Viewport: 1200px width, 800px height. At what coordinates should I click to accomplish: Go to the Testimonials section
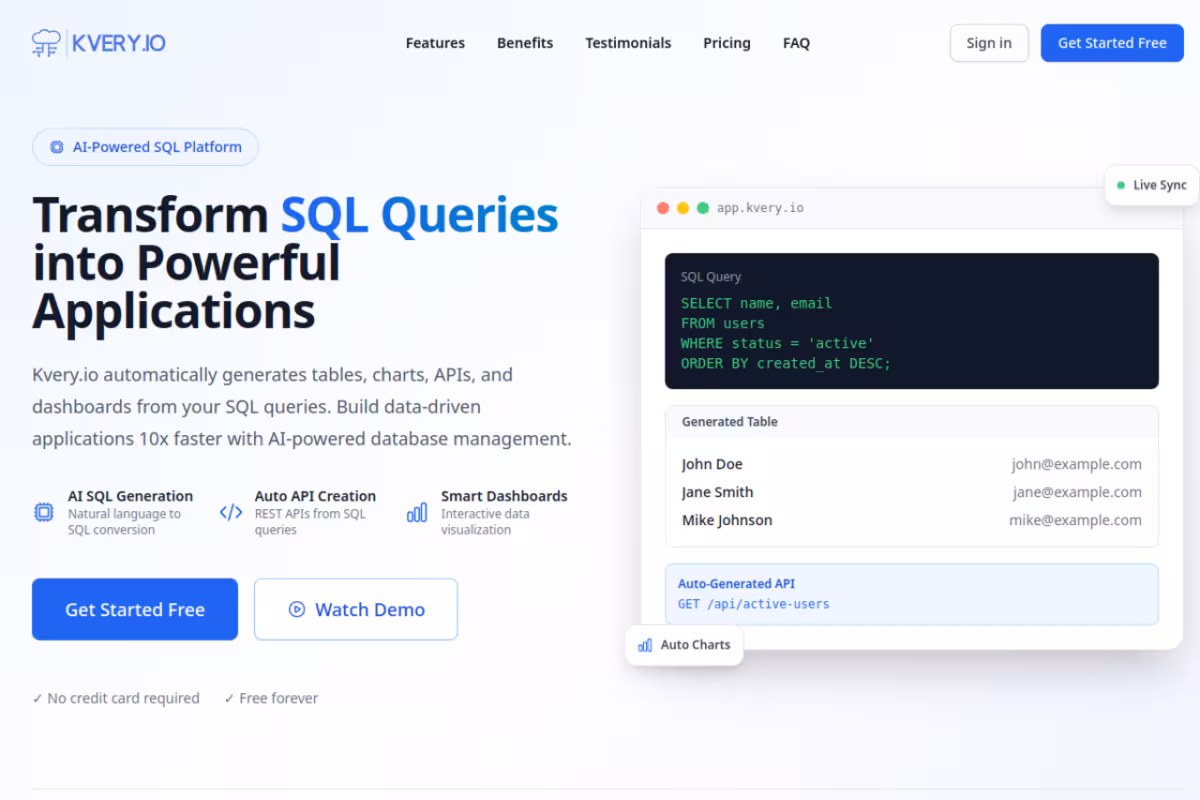628,43
